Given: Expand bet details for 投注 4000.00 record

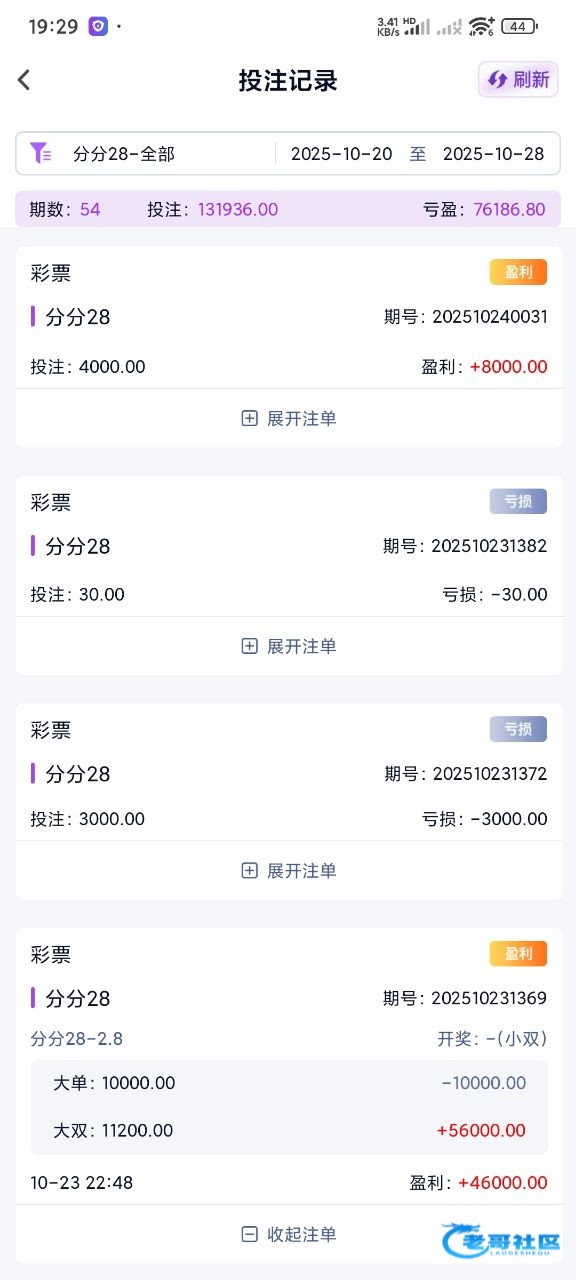Looking at the screenshot, I should click(x=289, y=418).
